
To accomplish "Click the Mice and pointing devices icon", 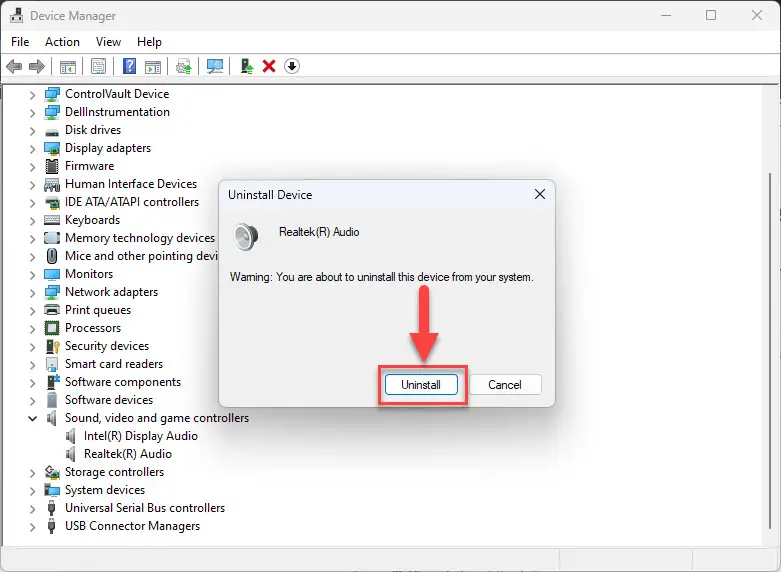I will pos(52,256).
